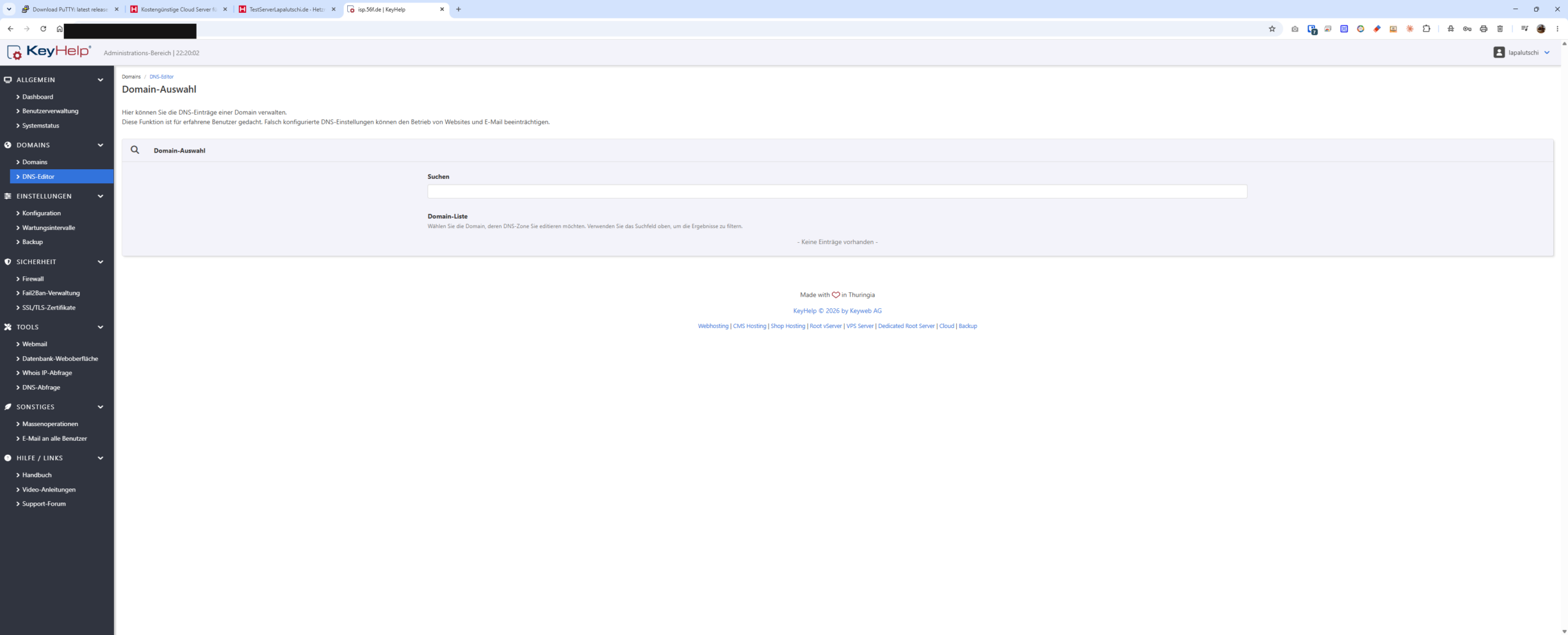The height and width of the screenshot is (635, 1568).
Task: Open SSL/TLS-Zertifikate
Action: [x=48, y=308]
